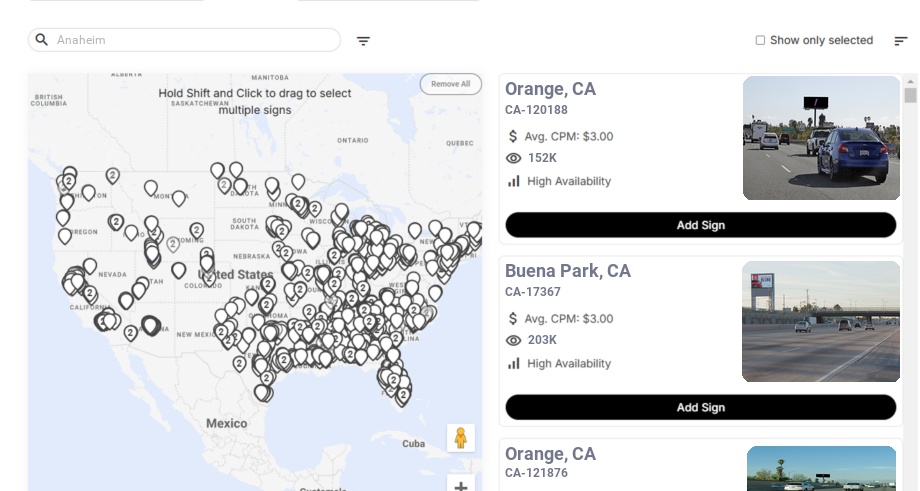Viewport: 920px width, 491px height.
Task: Click the Remove All button on map
Action: (450, 84)
